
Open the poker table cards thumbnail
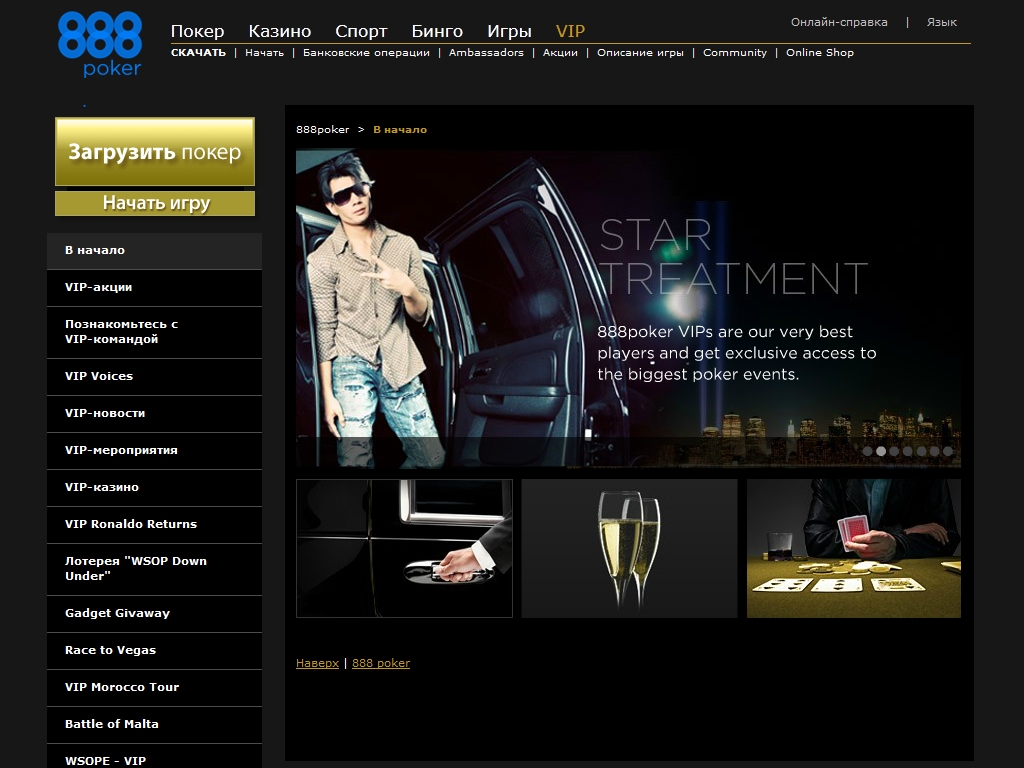click(x=853, y=548)
